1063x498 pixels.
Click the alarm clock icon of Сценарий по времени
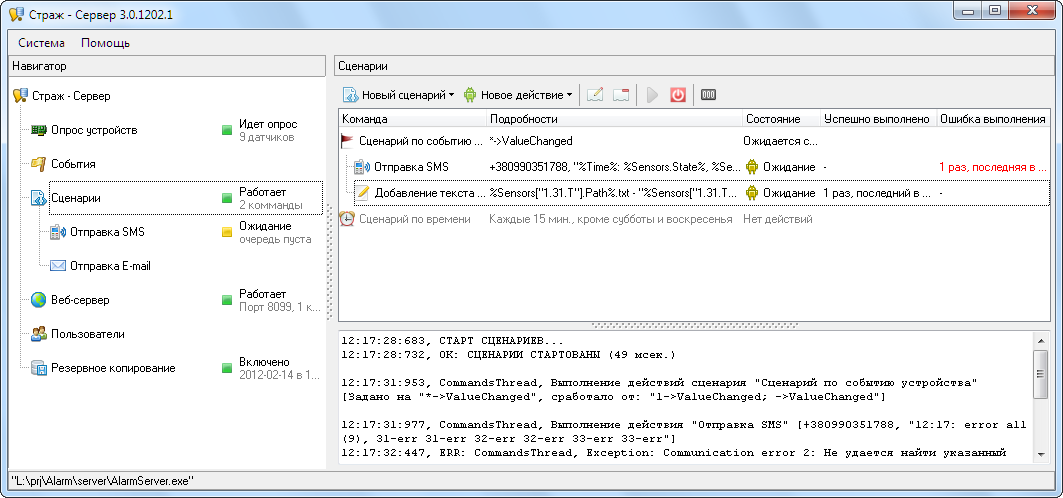click(x=347, y=219)
